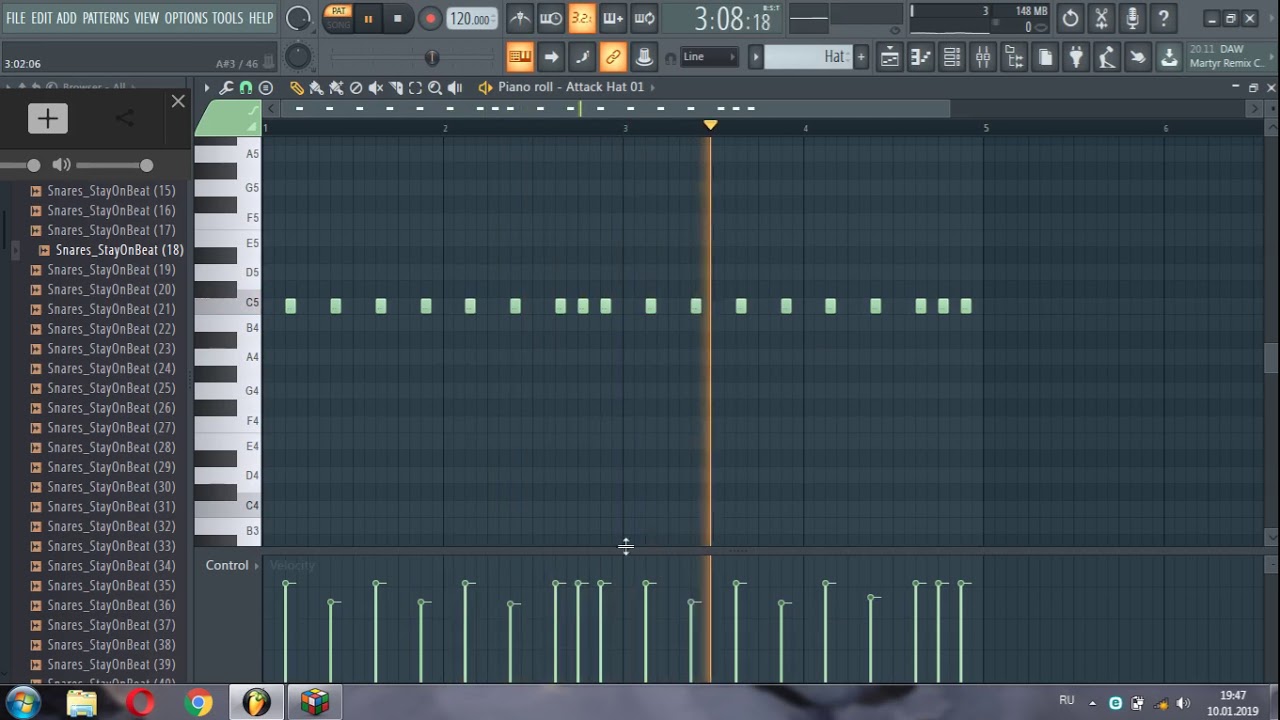Open the ADD menu

click(67, 18)
